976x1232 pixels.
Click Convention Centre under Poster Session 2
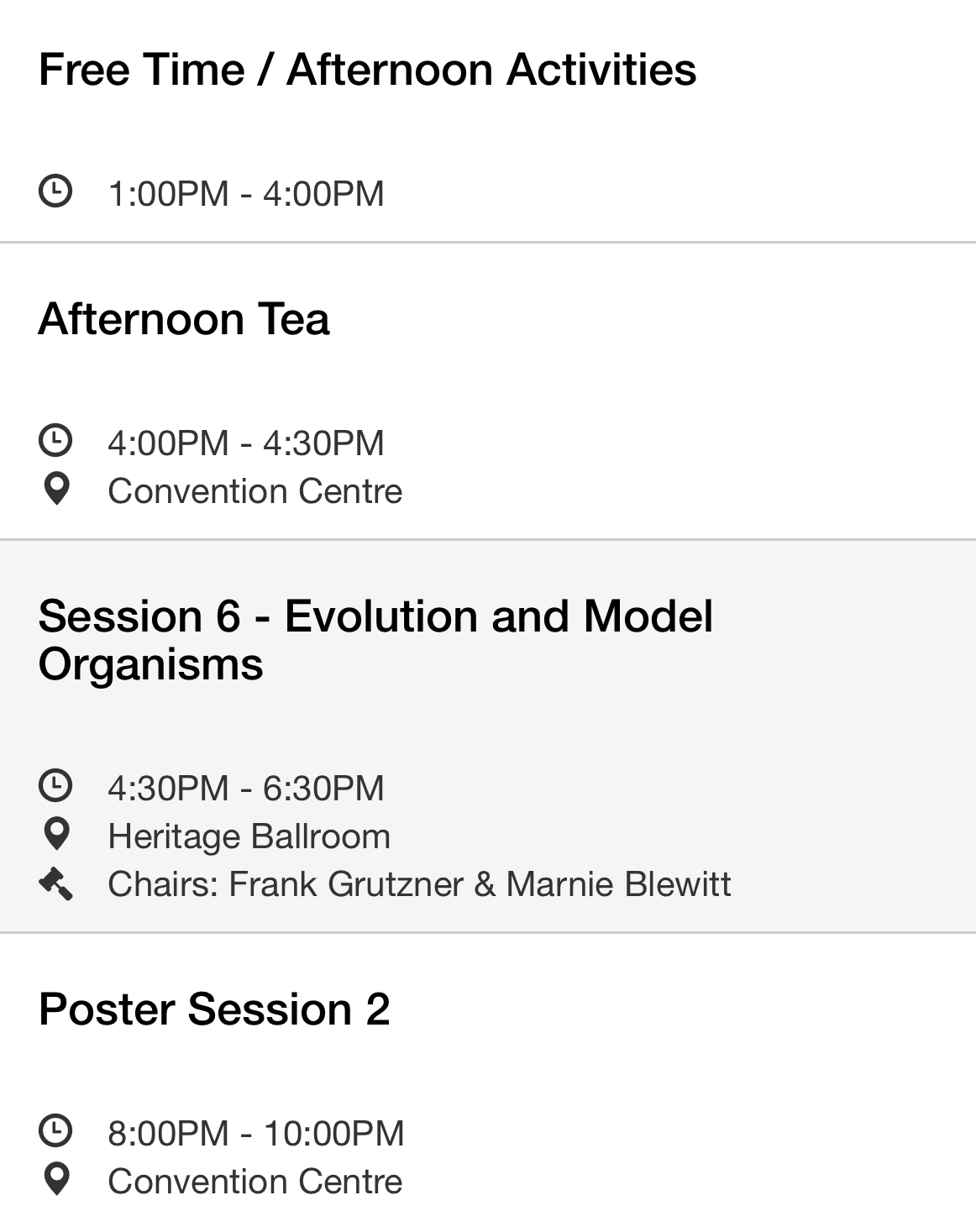coord(255,1182)
